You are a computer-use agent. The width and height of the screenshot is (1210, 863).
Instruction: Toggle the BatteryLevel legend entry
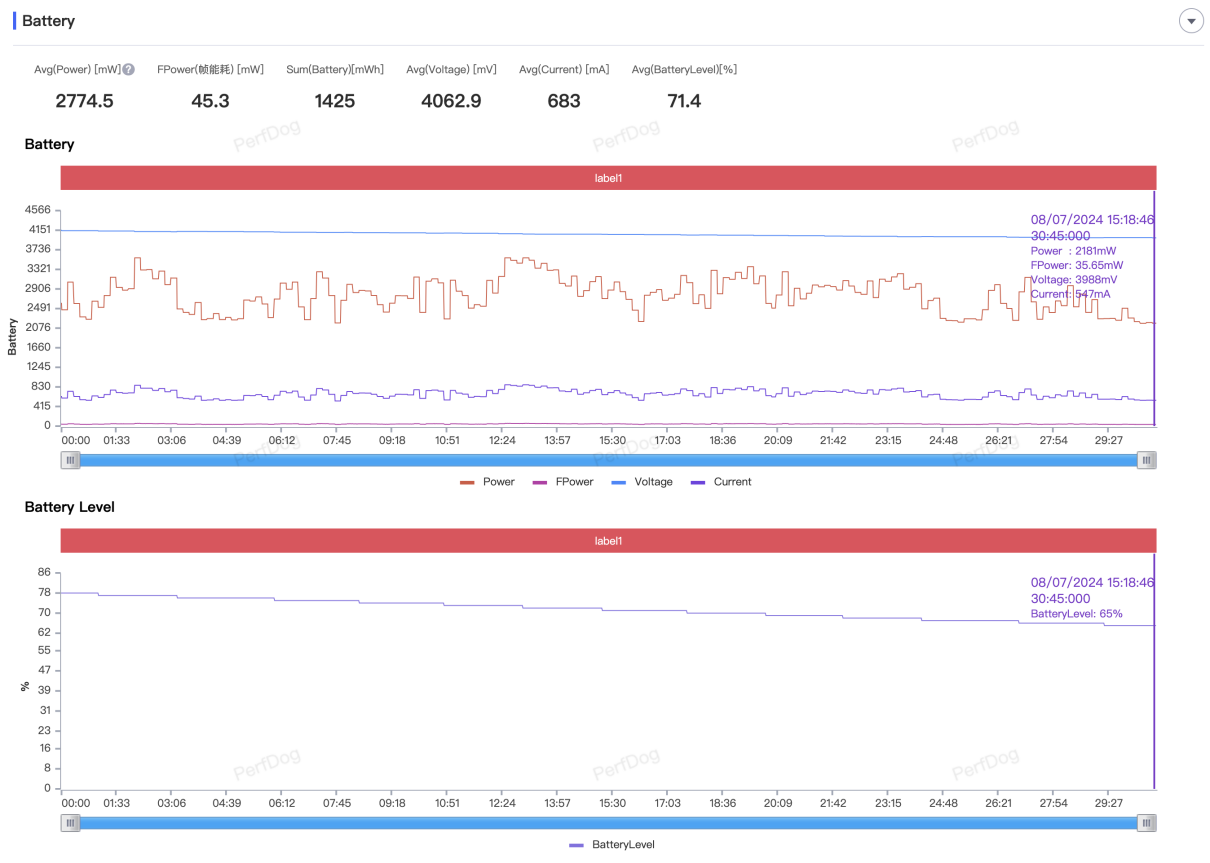[x=611, y=845]
